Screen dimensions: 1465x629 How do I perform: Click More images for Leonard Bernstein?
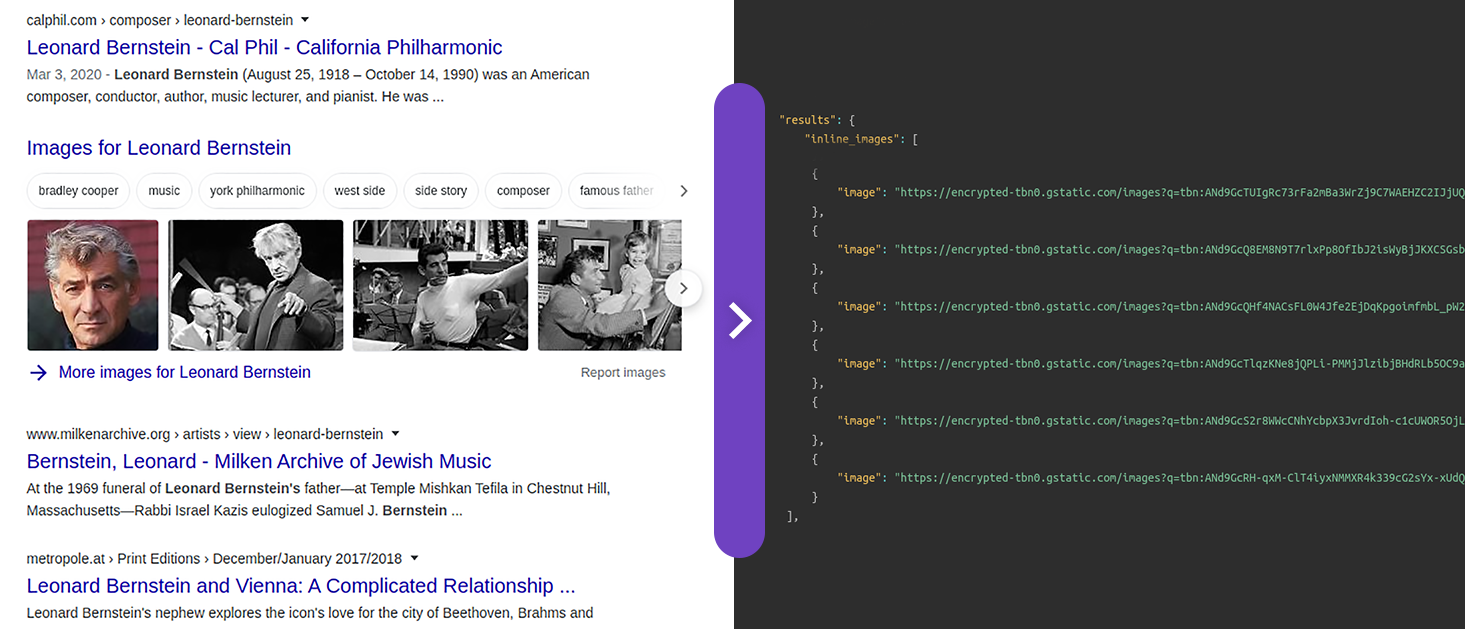pyautogui.click(x=184, y=371)
